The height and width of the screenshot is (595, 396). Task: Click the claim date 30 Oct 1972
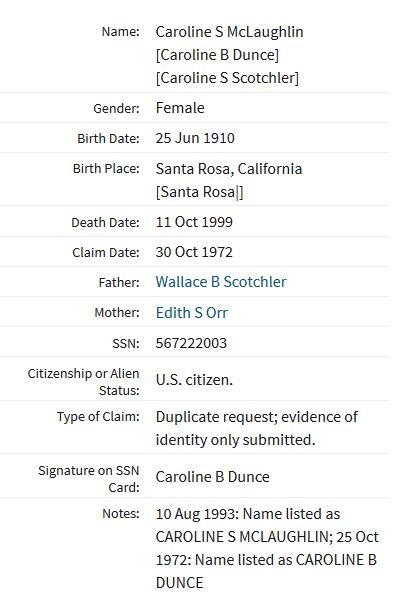[194, 252]
